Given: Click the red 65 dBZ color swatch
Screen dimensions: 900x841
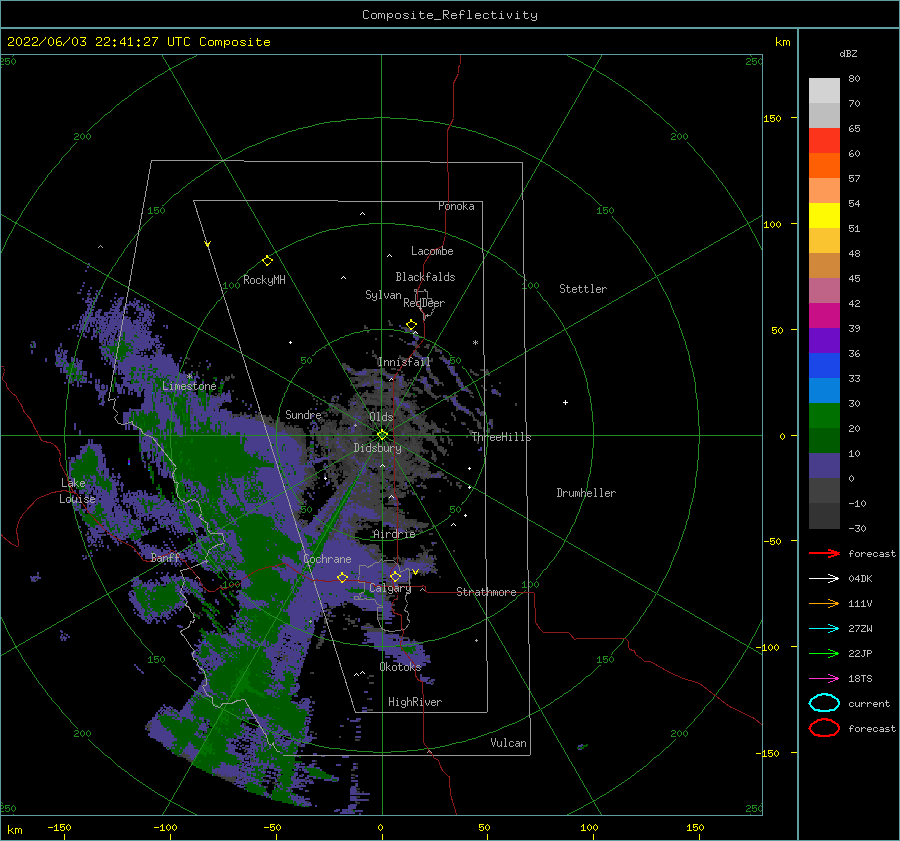Looking at the screenshot, I should click(824, 141).
